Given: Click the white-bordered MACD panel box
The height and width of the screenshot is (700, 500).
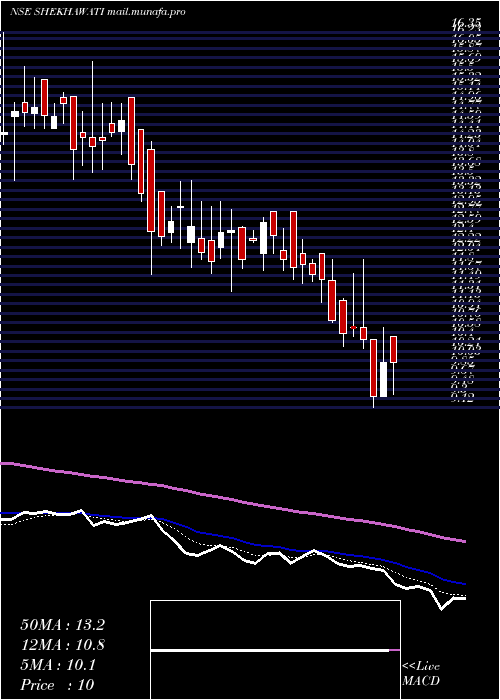Looking at the screenshot, I should (x=275, y=650).
